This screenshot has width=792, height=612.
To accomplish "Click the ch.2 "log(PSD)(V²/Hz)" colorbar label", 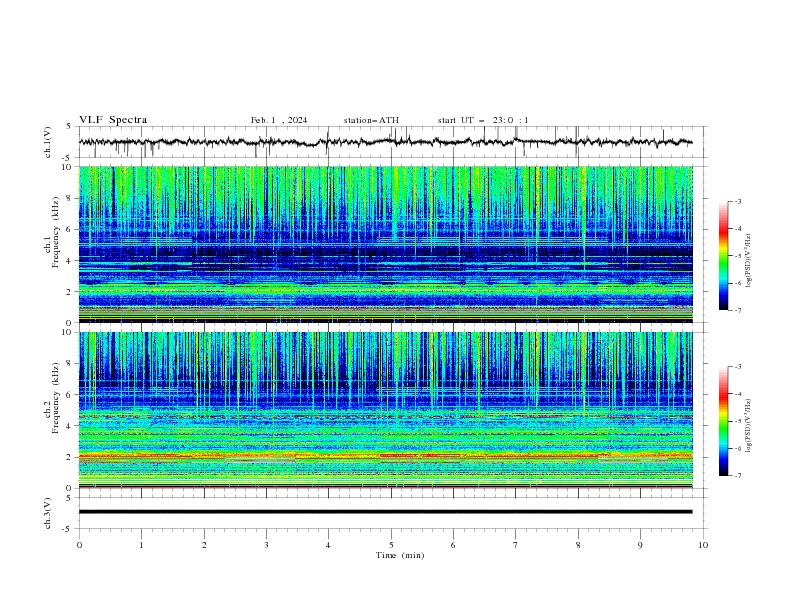I will (x=749, y=426).
